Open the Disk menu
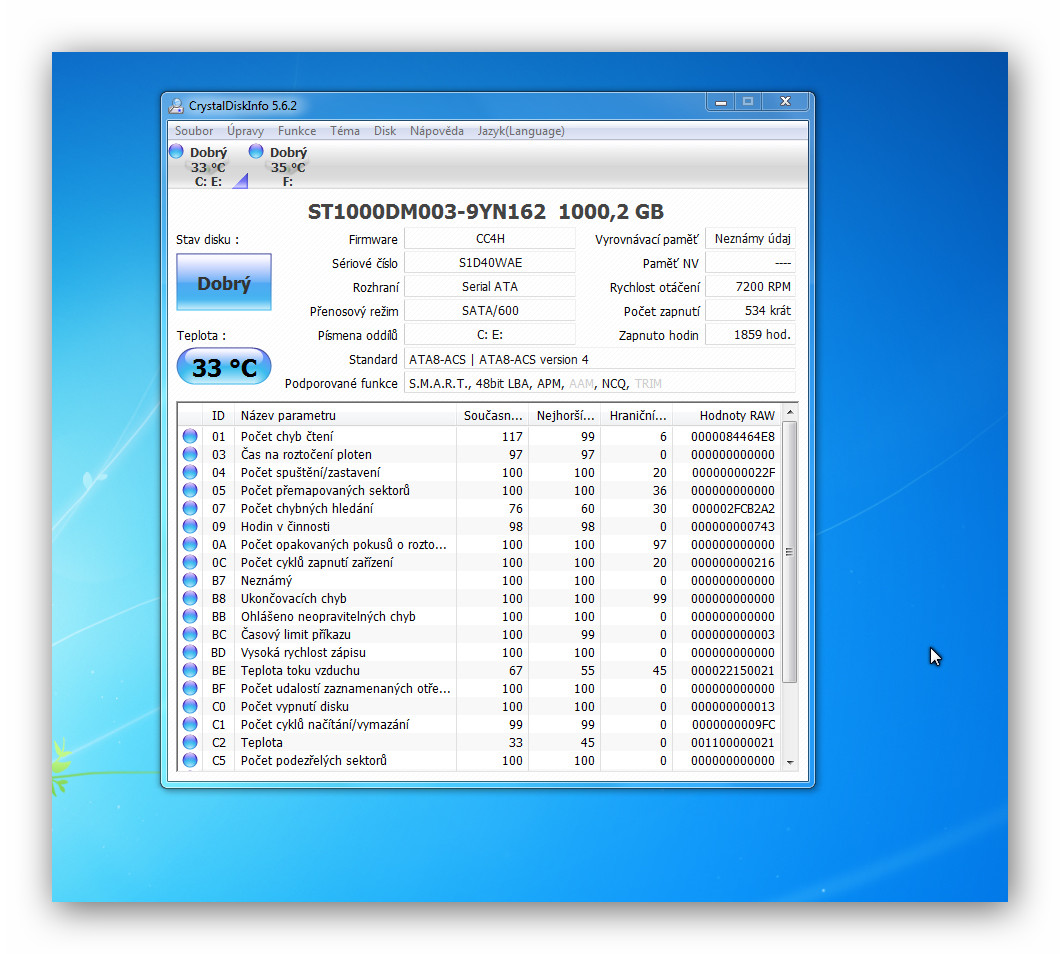The height and width of the screenshot is (954, 1060). (385, 131)
